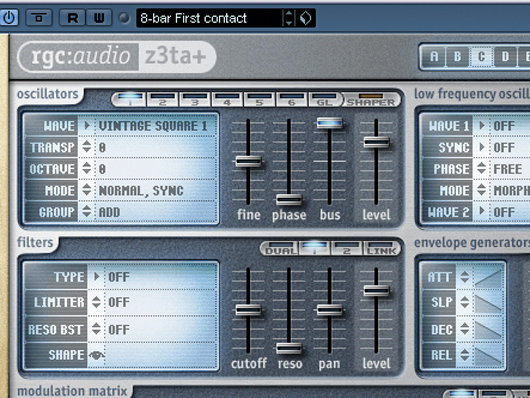Select filter 1 tab
This screenshot has width=530, height=398.
(315, 249)
